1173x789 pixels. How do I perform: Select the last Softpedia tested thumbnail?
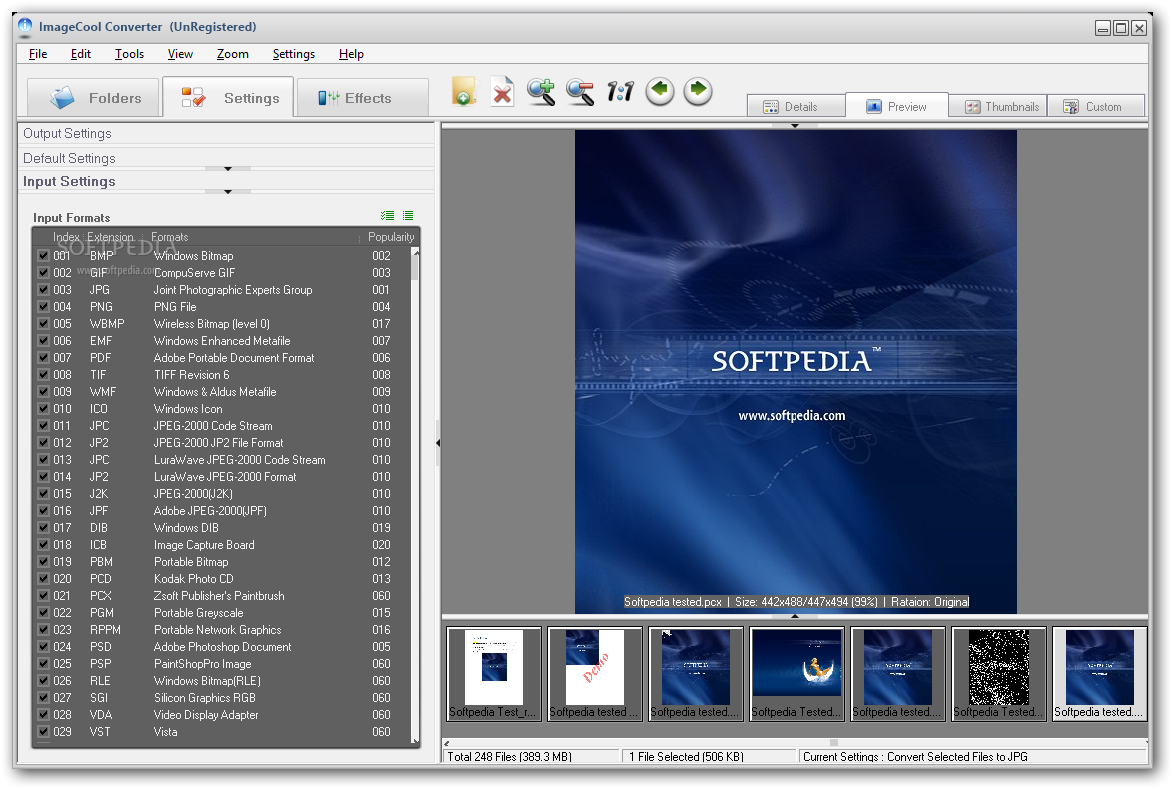pos(1100,674)
